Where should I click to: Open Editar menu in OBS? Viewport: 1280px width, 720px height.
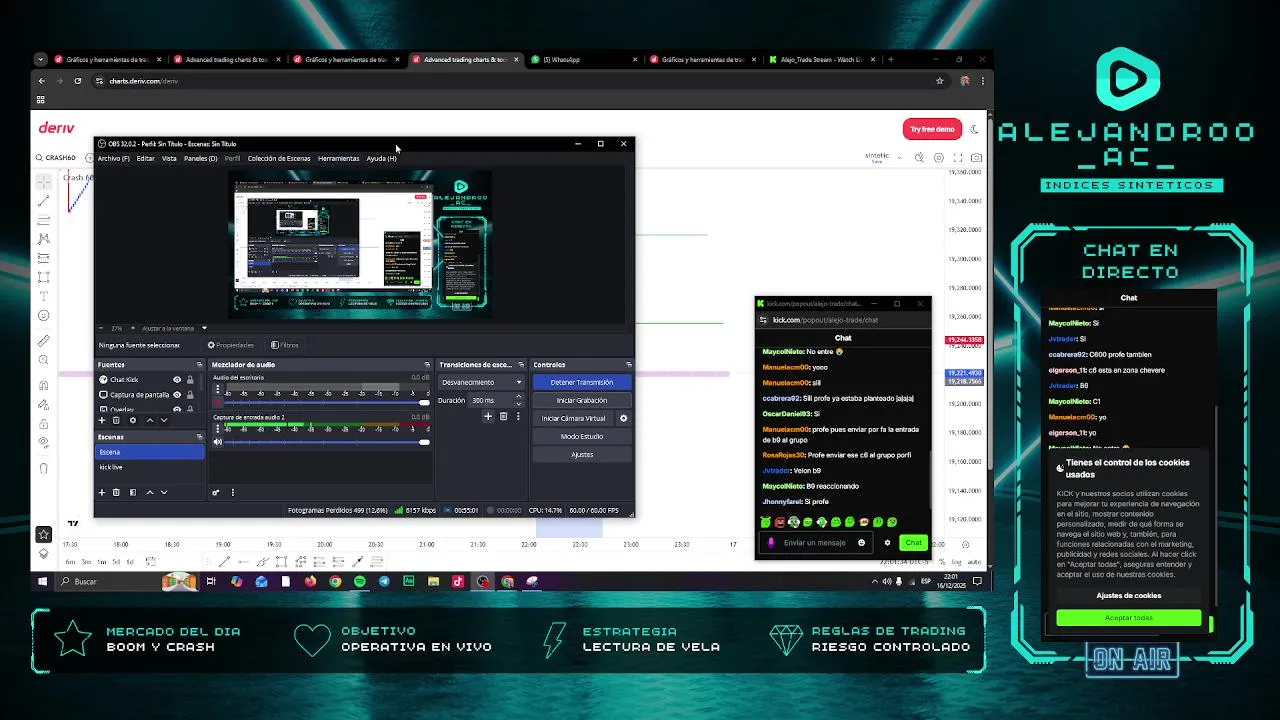145,158
